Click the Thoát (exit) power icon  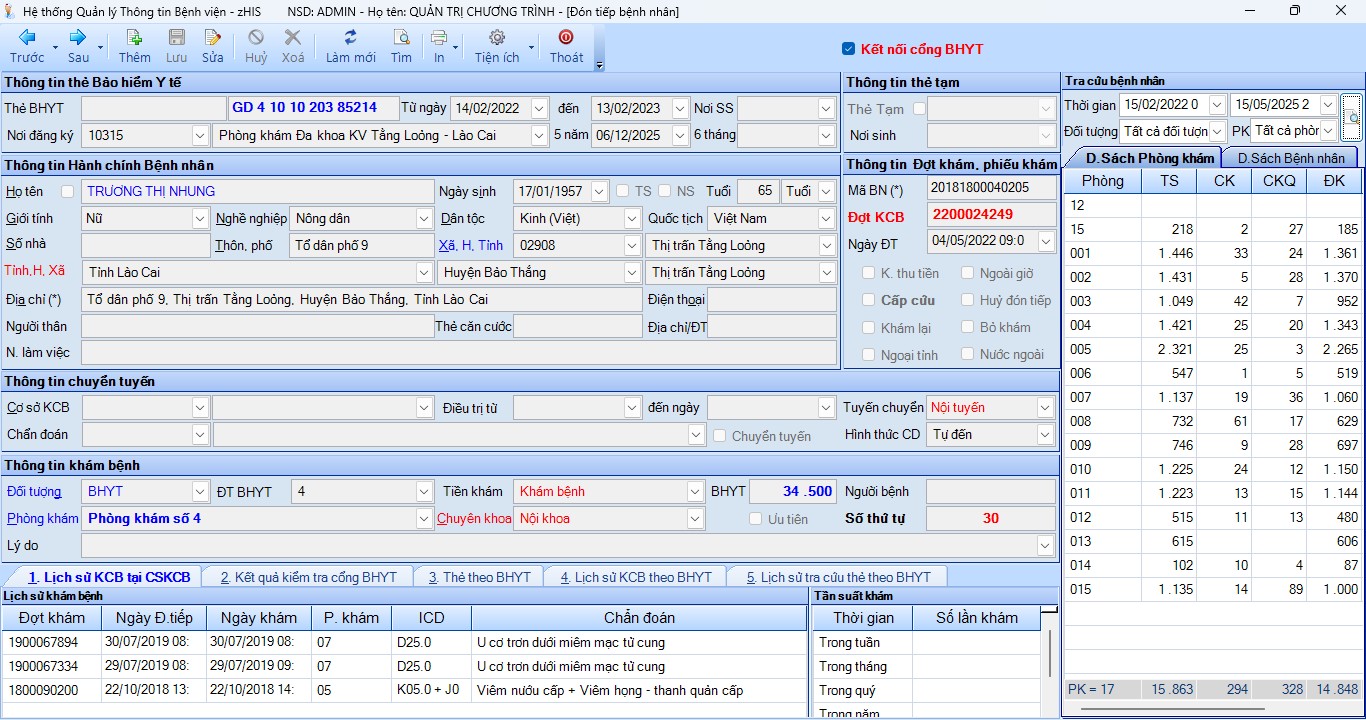(566, 38)
